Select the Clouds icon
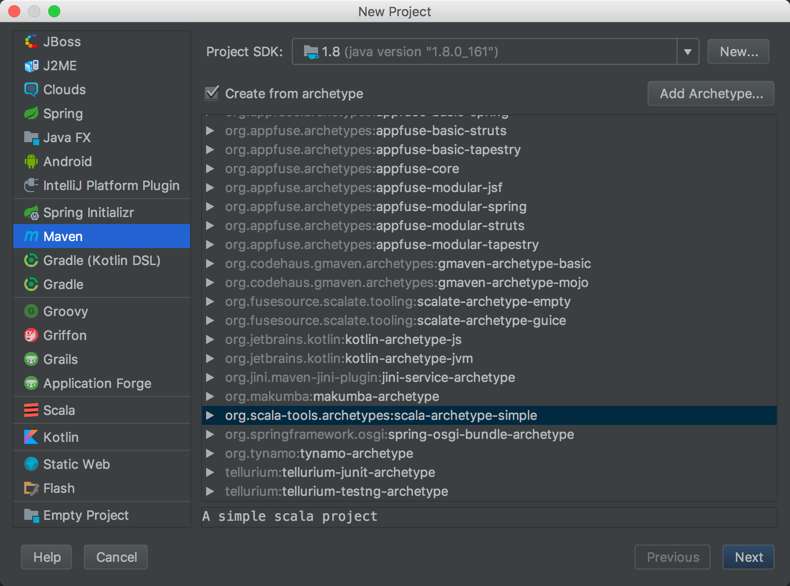Image resolution: width=790 pixels, height=586 pixels. (x=31, y=90)
